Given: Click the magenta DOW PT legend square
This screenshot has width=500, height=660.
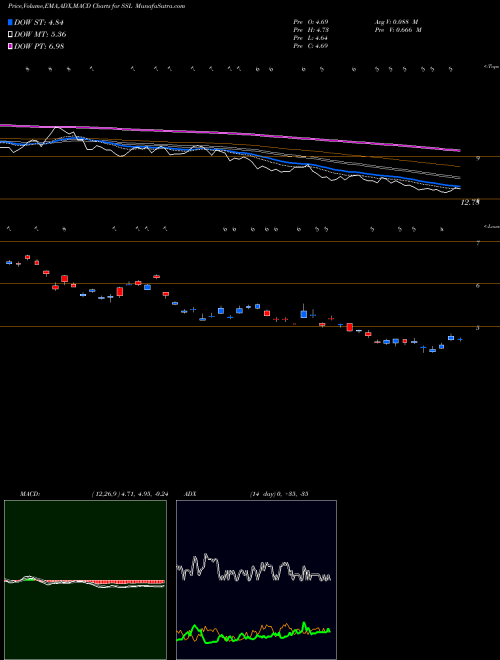Looking at the screenshot, I should click(x=11, y=46).
